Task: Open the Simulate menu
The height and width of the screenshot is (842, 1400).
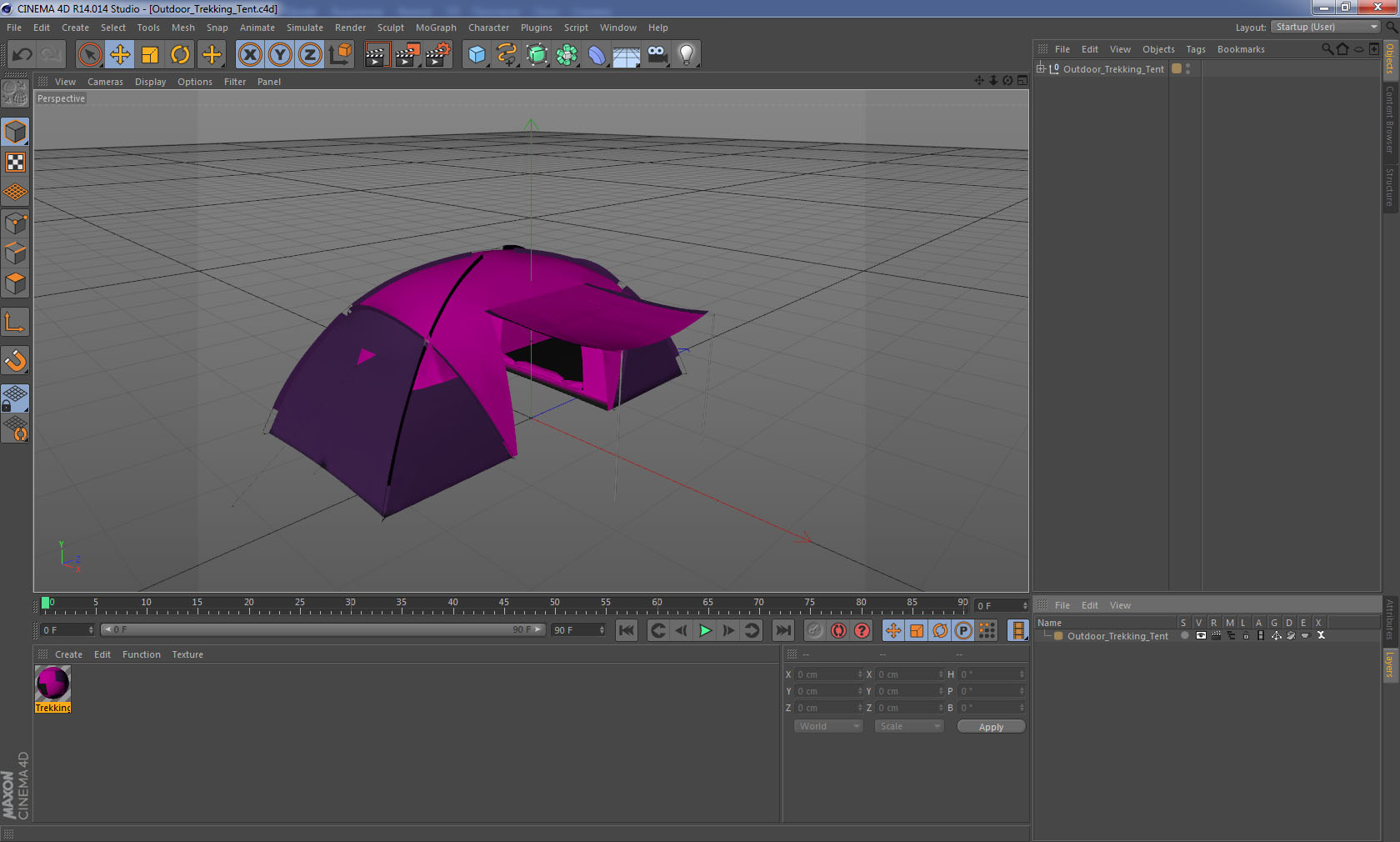Action: tap(305, 28)
